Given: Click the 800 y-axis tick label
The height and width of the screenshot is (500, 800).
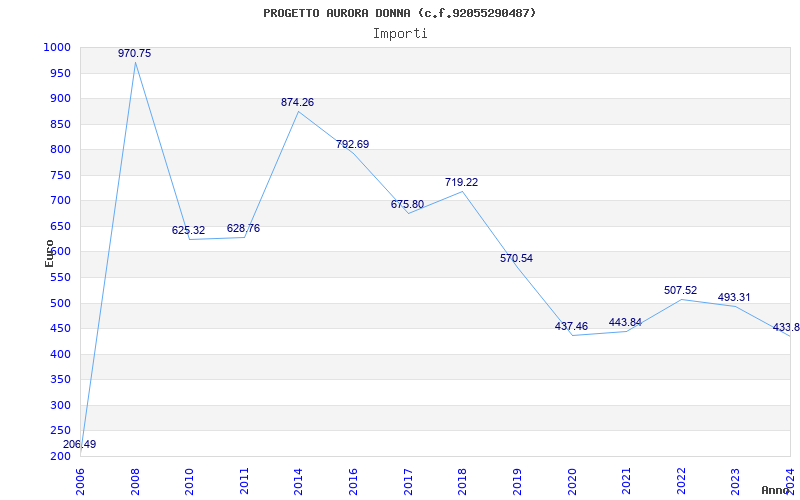Looking at the screenshot, I should point(60,149).
